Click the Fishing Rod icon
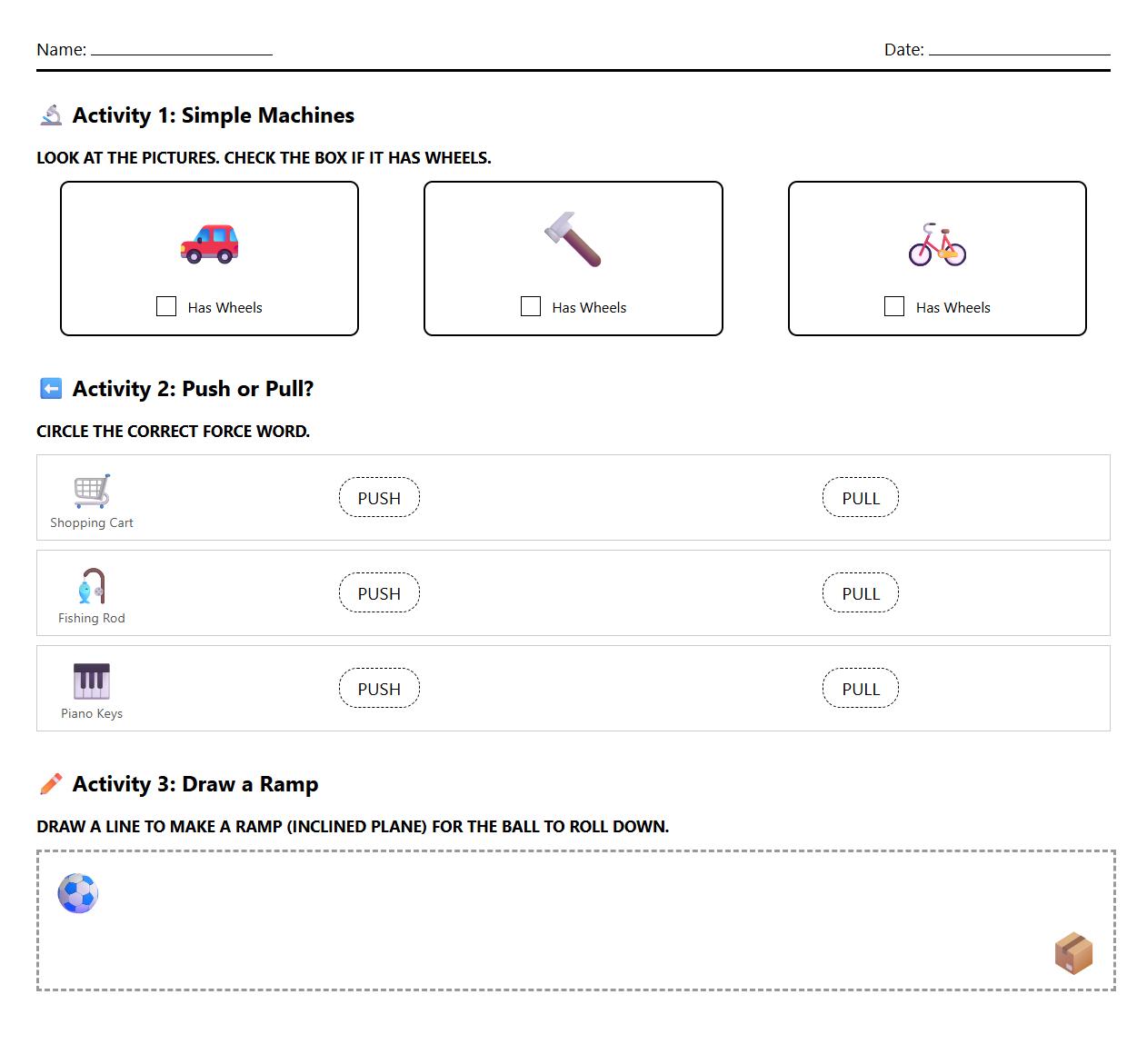Image resolution: width=1147 pixels, height=1064 pixels. 91,589
